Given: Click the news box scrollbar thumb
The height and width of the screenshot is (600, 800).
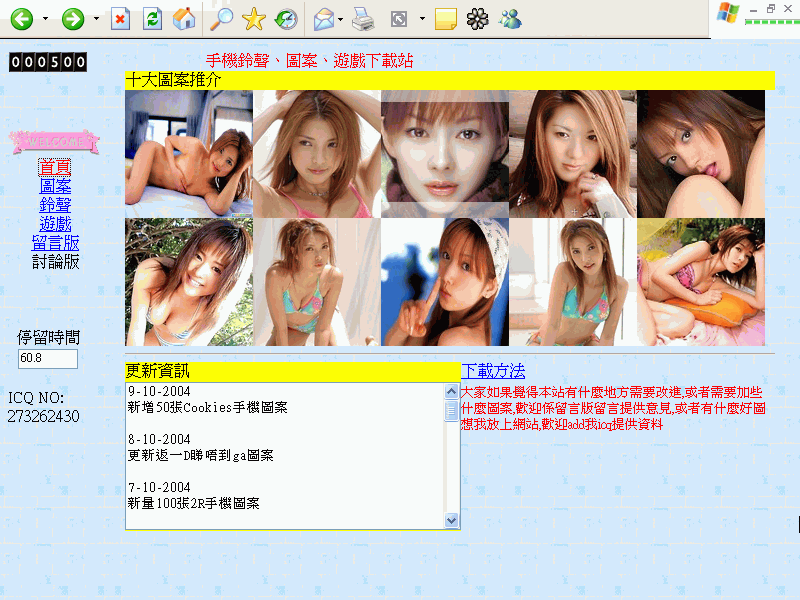Looking at the screenshot, I should coord(451,411).
